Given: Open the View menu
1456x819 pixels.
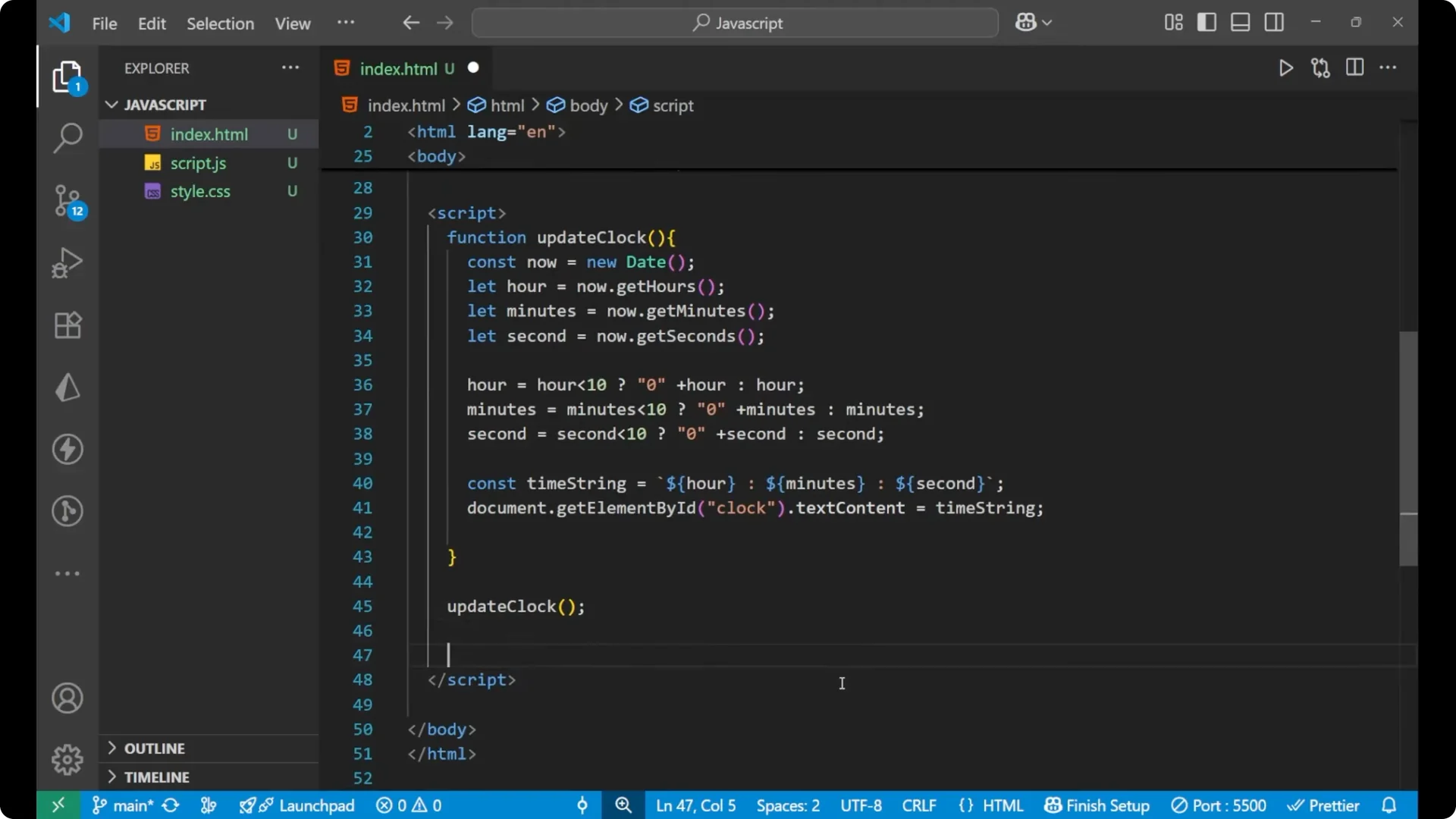Looking at the screenshot, I should coord(292,24).
